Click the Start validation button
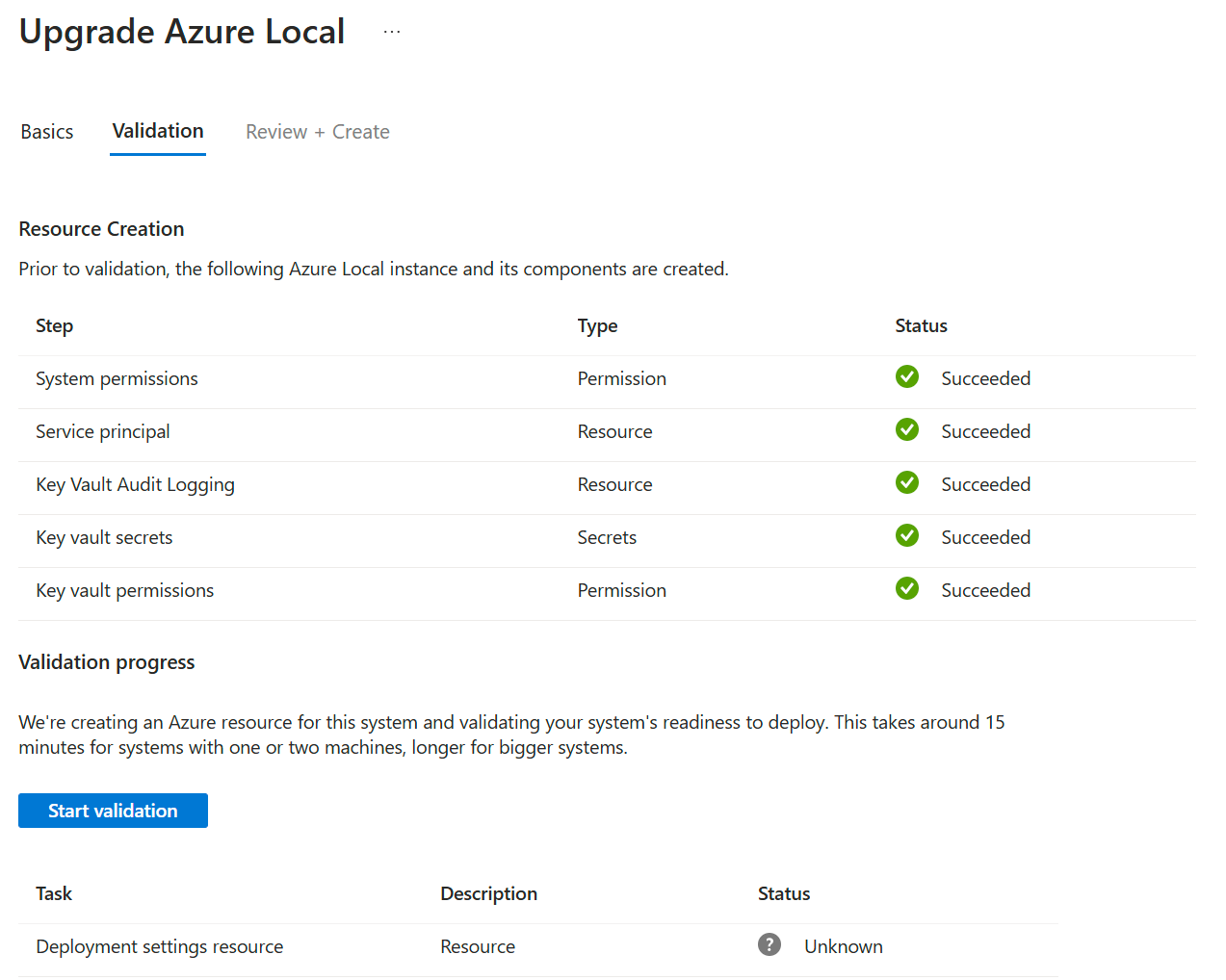The height and width of the screenshot is (980, 1226). pyautogui.click(x=113, y=811)
